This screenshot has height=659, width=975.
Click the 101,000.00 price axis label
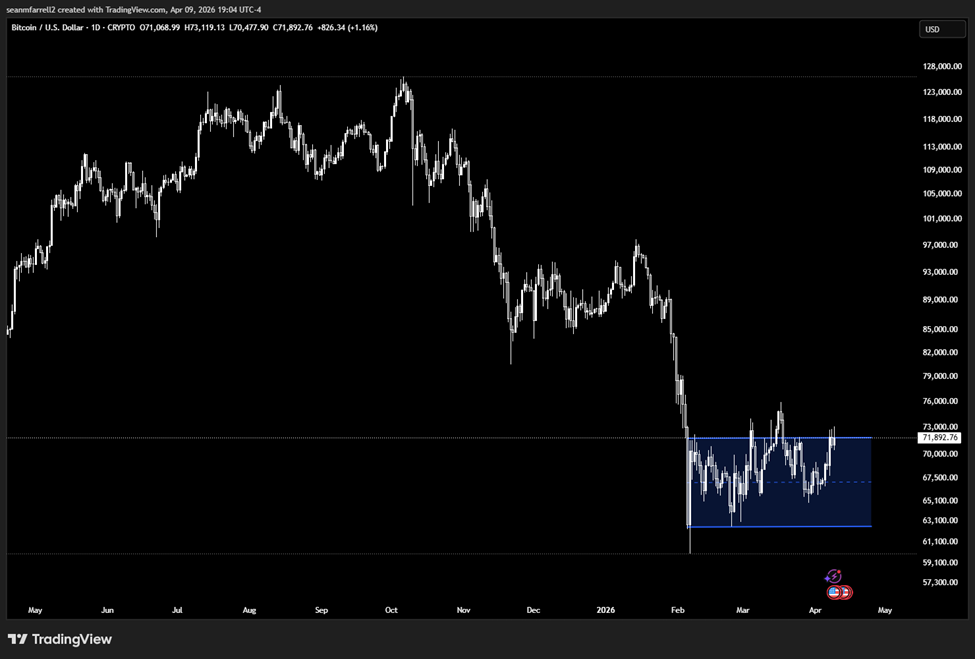point(942,219)
